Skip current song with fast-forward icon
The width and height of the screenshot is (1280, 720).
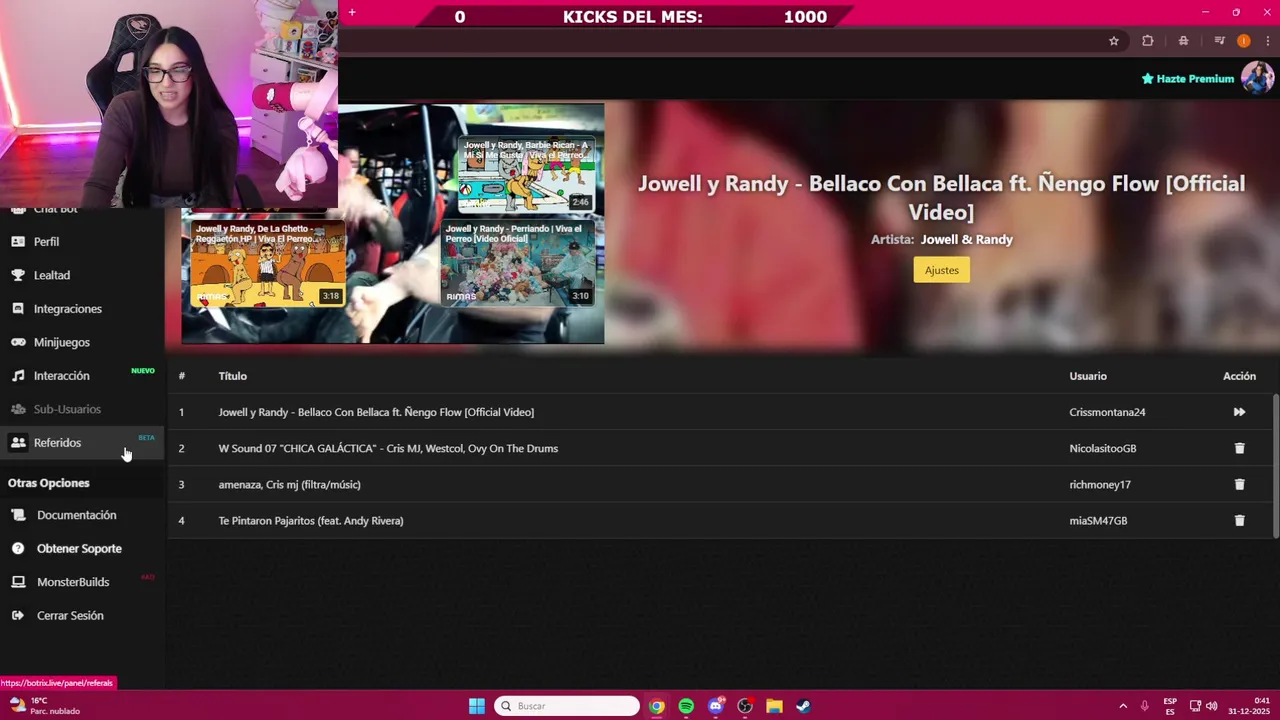click(1239, 412)
